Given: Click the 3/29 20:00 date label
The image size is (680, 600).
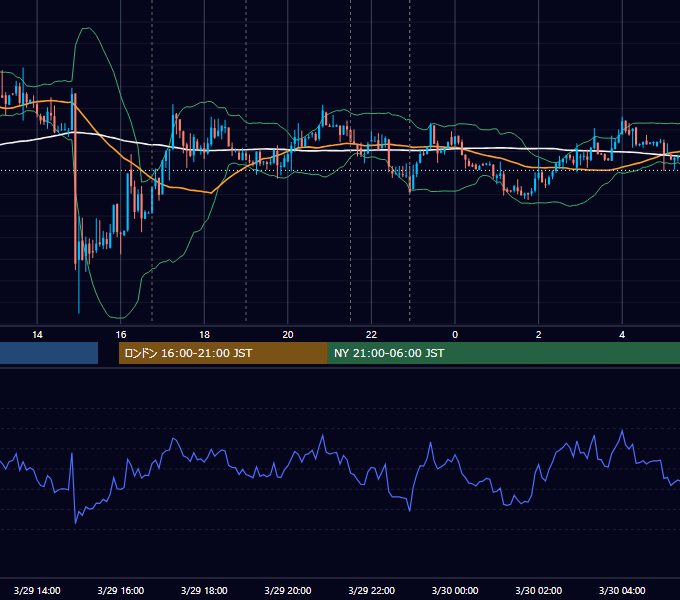Looking at the screenshot, I should 288,590.
